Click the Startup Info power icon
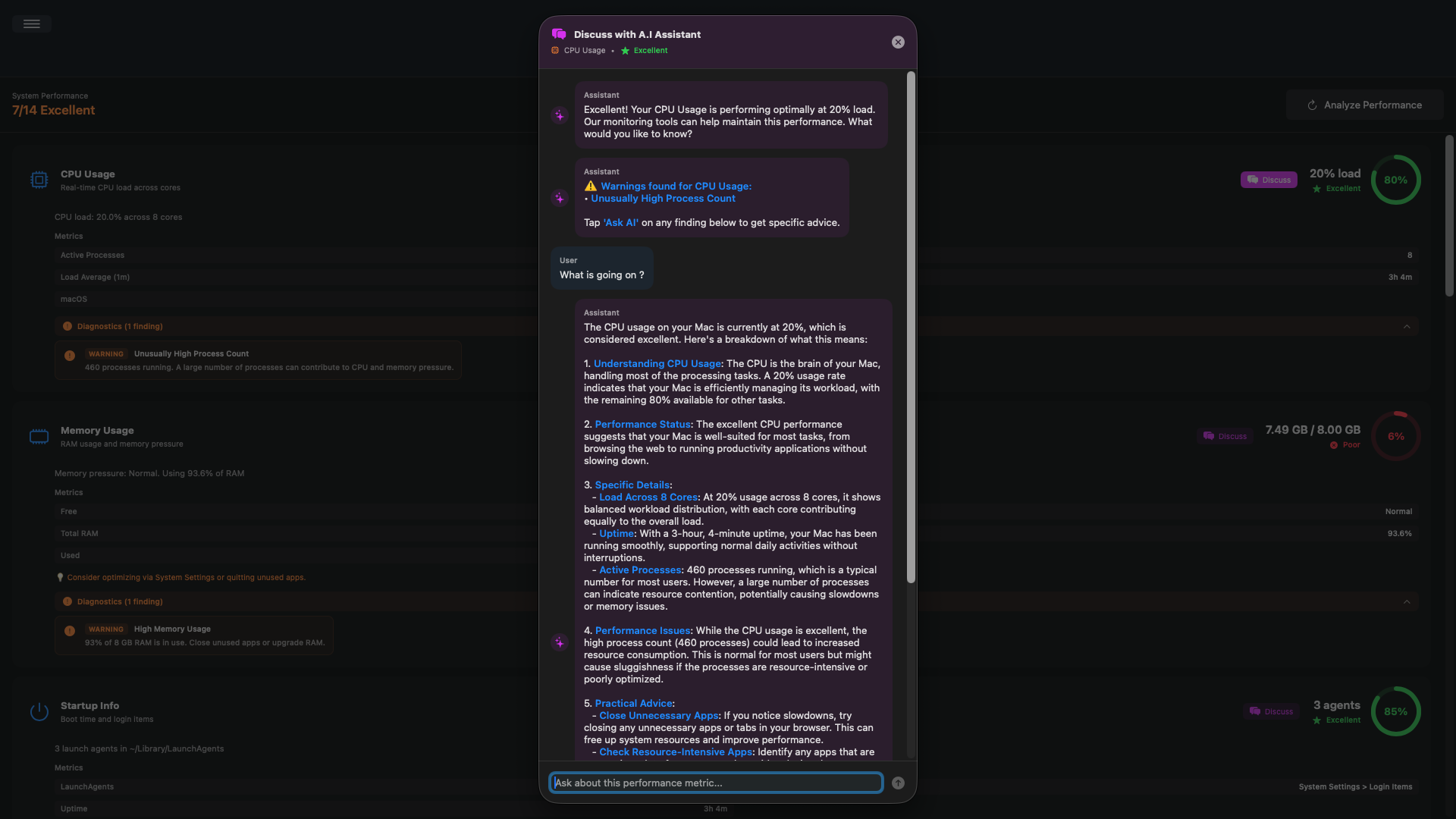The width and height of the screenshot is (1456, 819). [39, 711]
